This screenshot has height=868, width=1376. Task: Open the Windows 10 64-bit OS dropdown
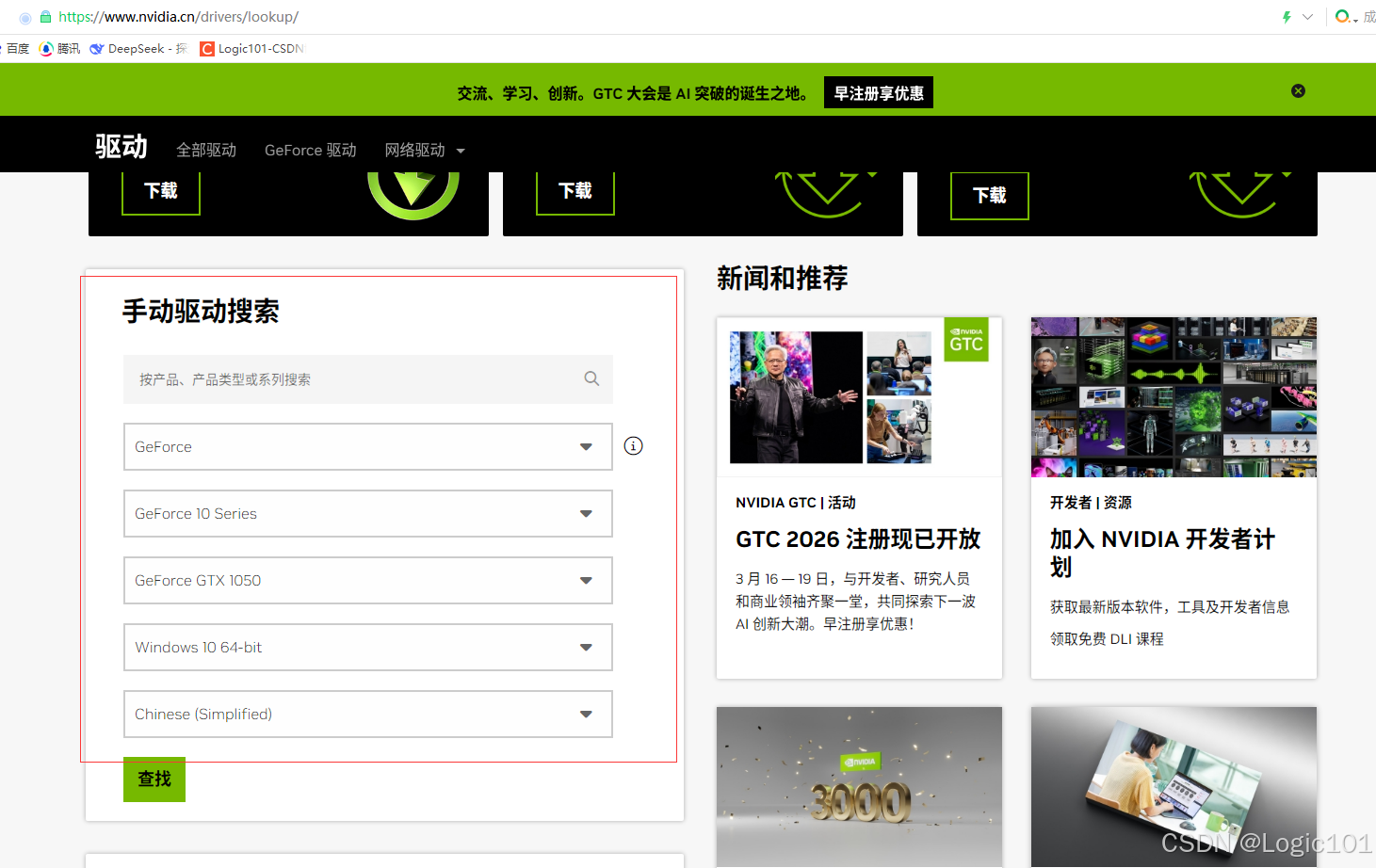tap(368, 648)
